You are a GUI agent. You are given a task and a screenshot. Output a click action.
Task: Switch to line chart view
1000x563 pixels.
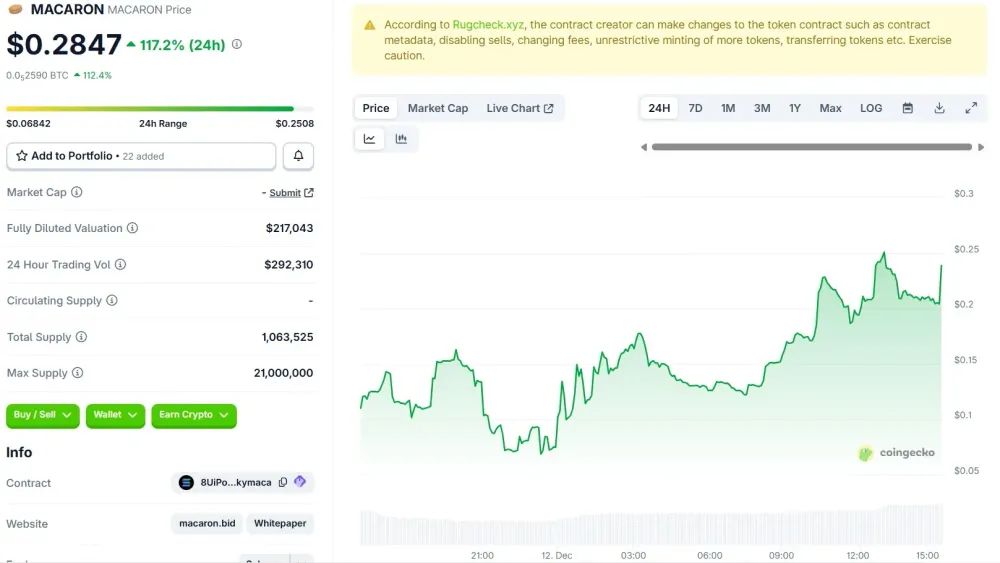coord(369,139)
